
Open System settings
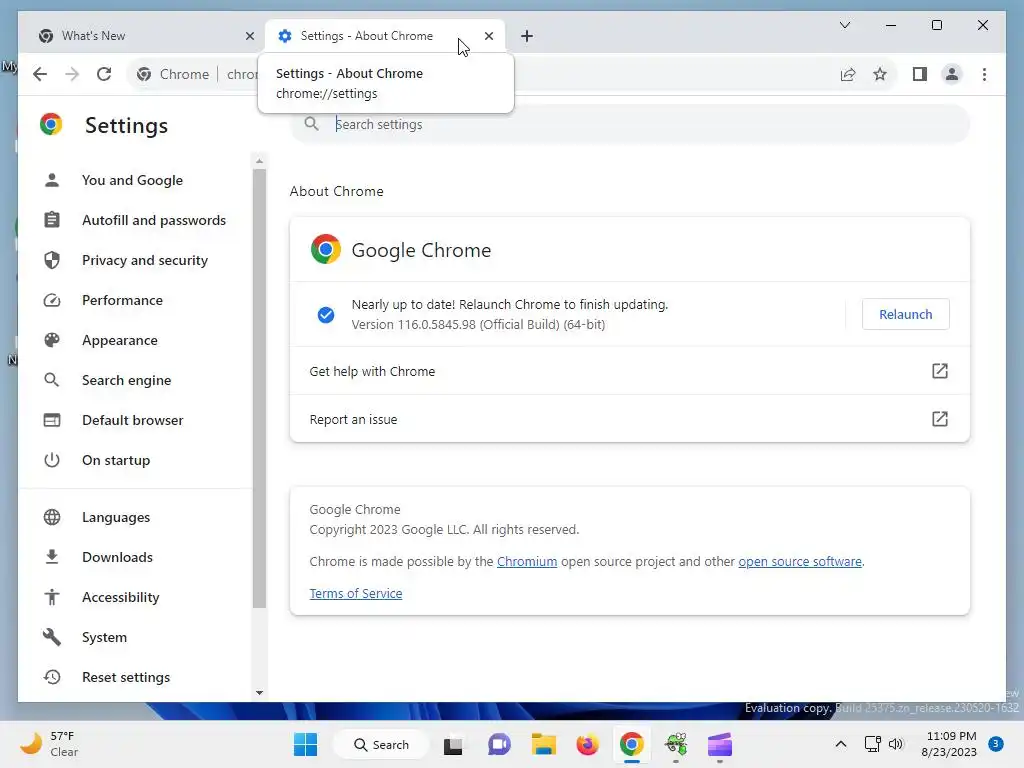click(104, 637)
